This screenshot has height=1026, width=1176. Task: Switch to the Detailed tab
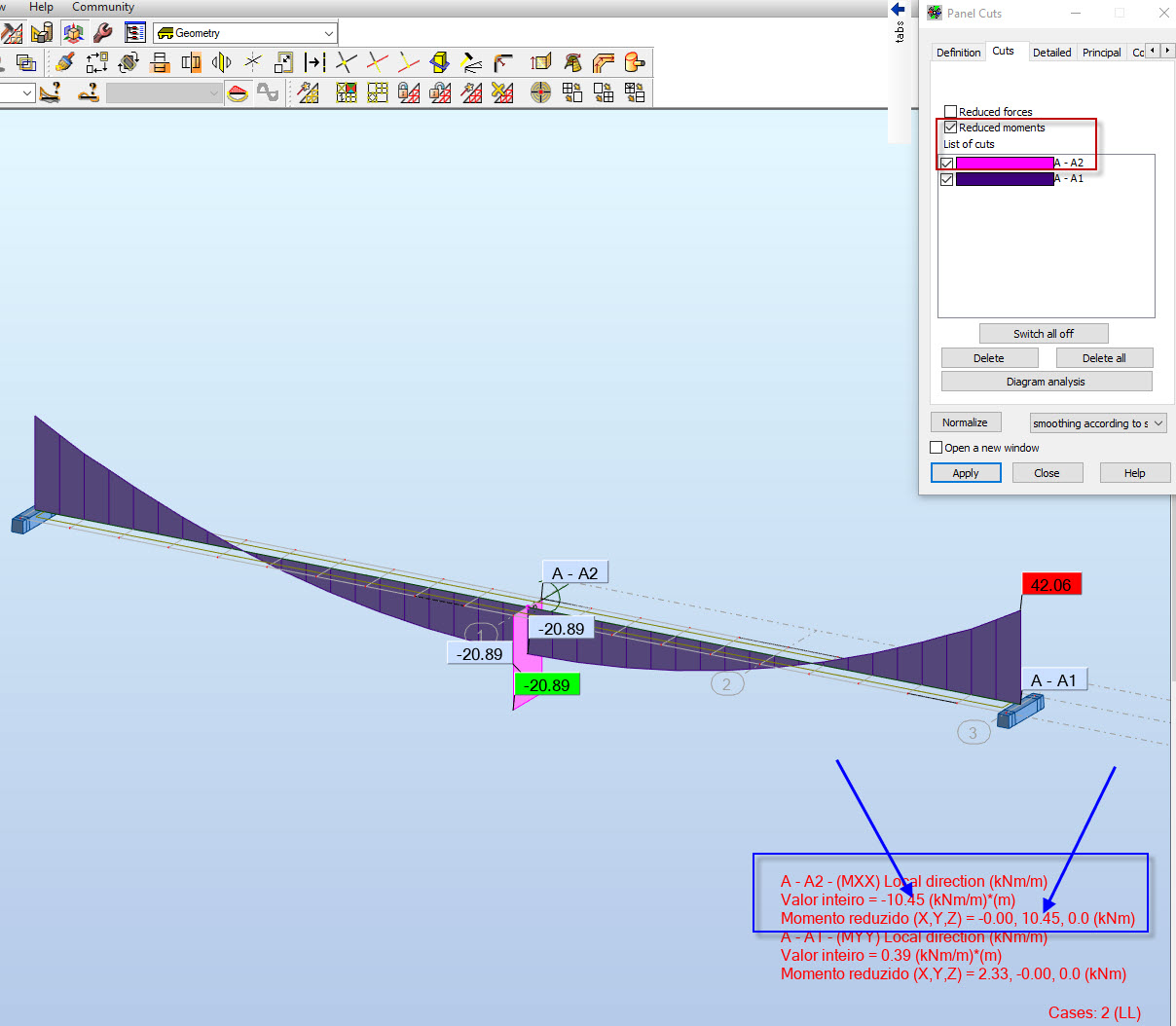(1051, 53)
